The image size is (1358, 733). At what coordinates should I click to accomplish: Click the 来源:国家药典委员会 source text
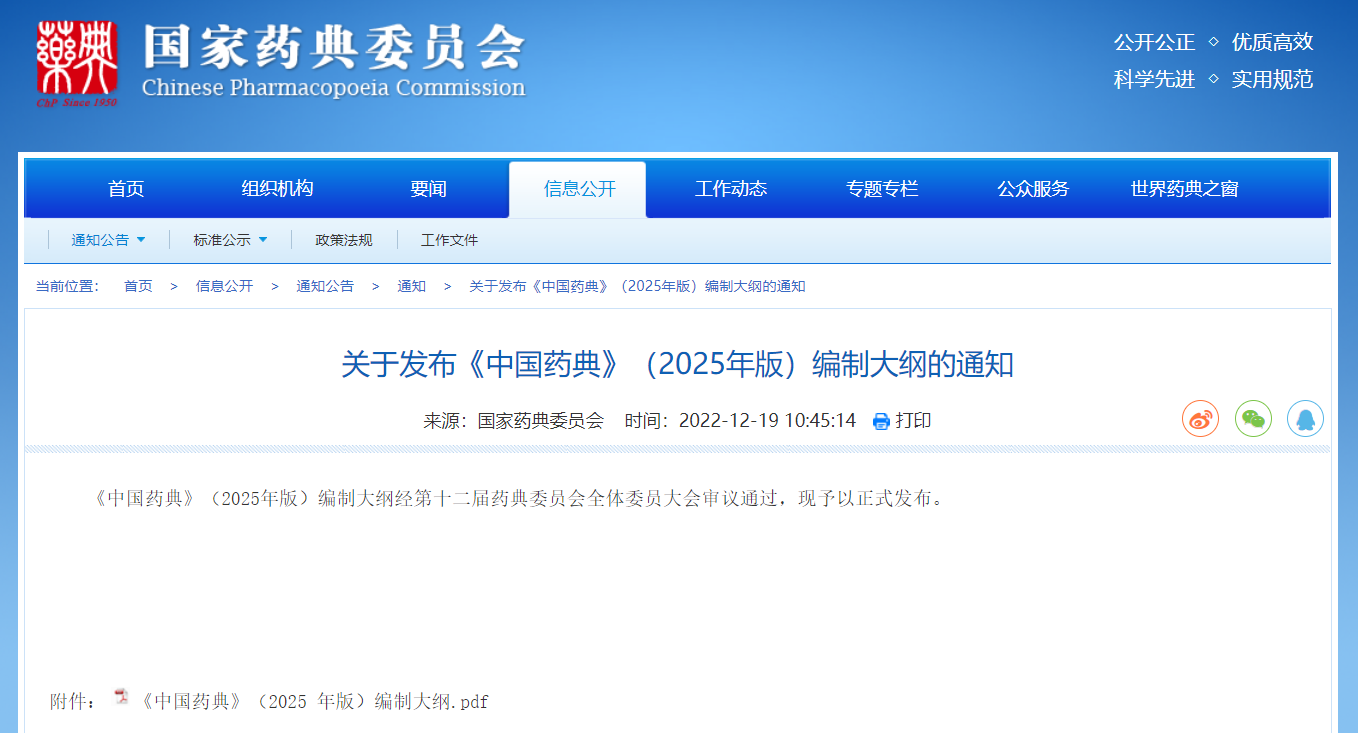pyautogui.click(x=514, y=420)
